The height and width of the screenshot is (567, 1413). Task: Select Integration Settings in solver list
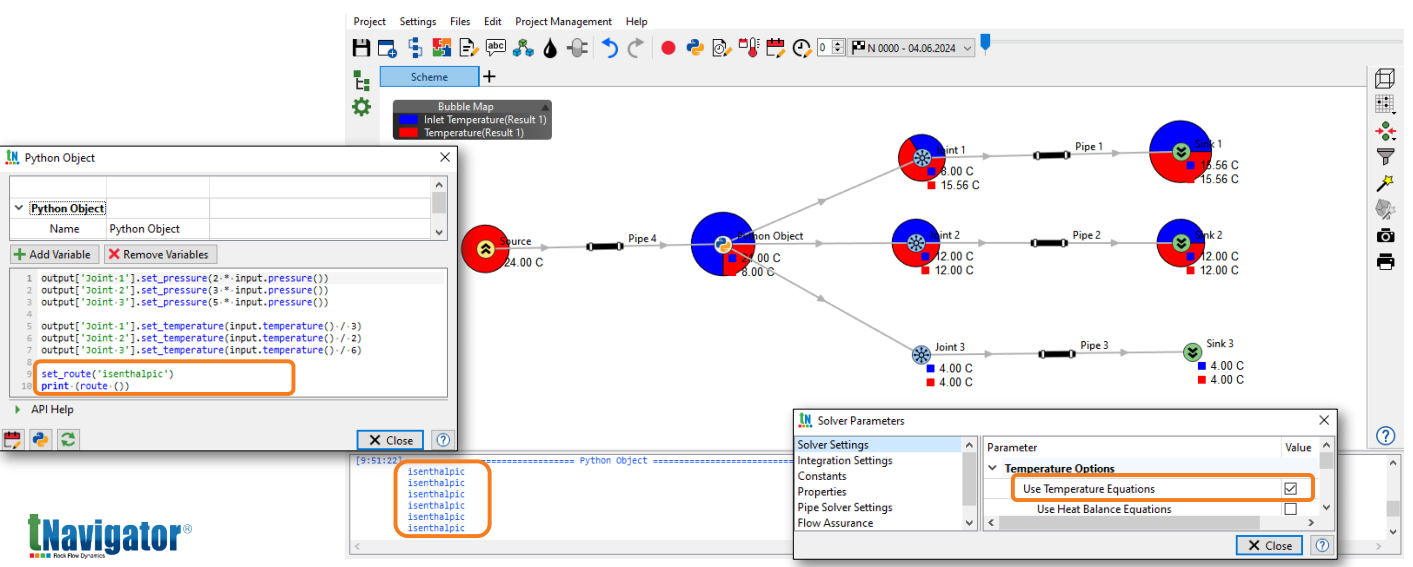845,460
